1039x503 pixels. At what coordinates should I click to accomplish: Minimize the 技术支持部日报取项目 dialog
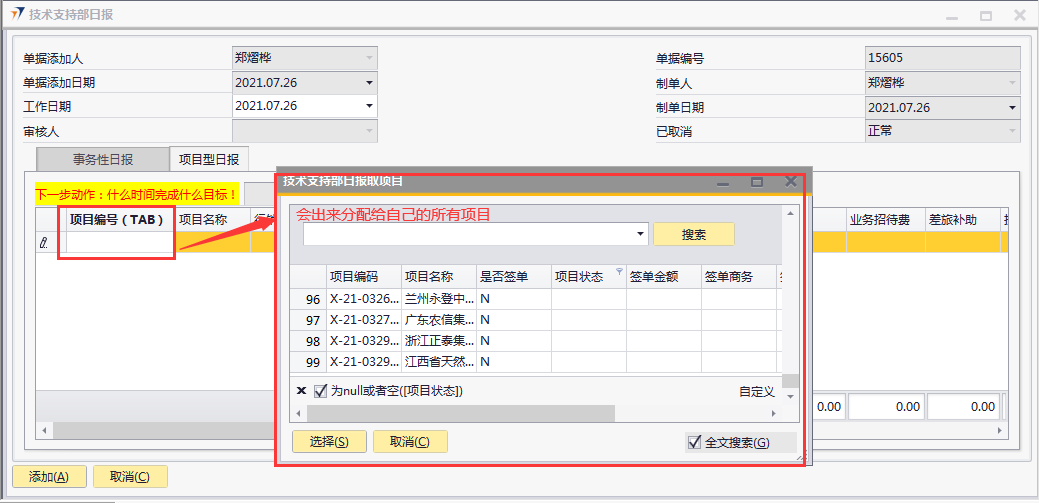pyautogui.click(x=723, y=182)
